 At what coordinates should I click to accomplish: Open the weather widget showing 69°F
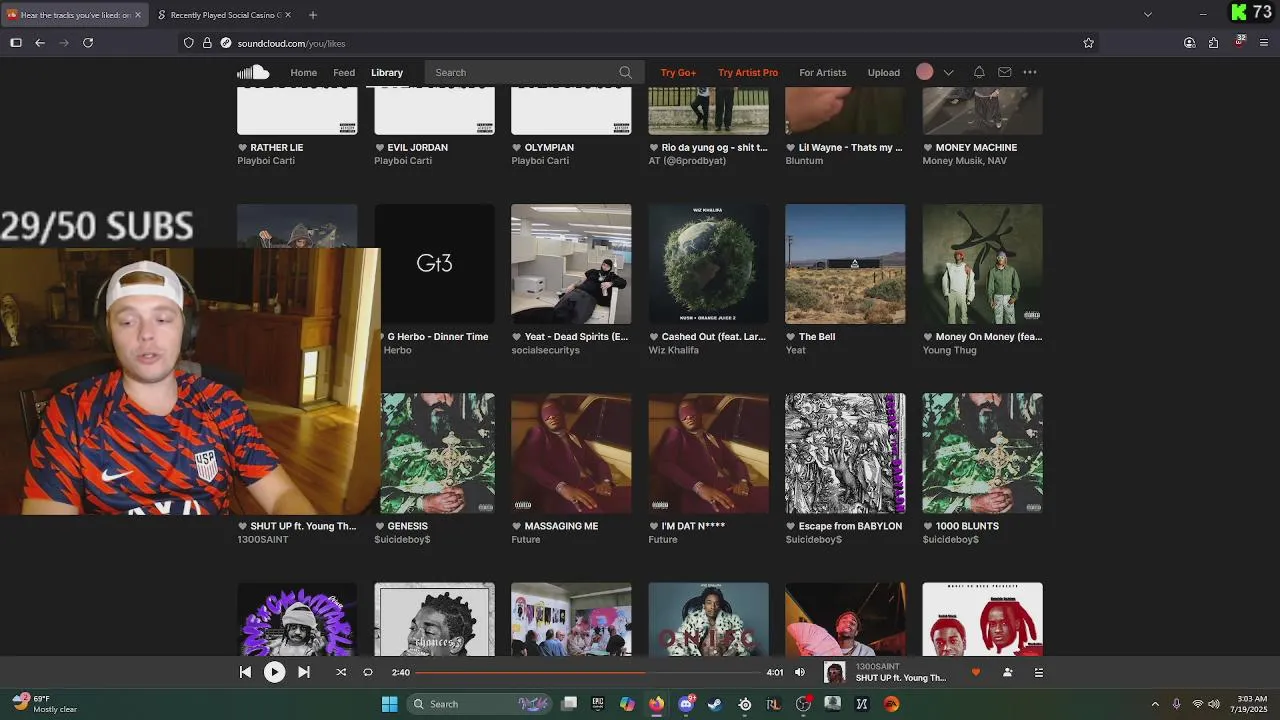[x=45, y=704]
